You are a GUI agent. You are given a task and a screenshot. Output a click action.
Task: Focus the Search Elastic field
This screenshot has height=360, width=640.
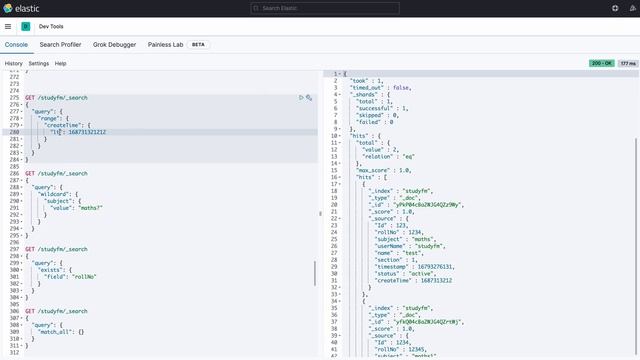coord(325,8)
